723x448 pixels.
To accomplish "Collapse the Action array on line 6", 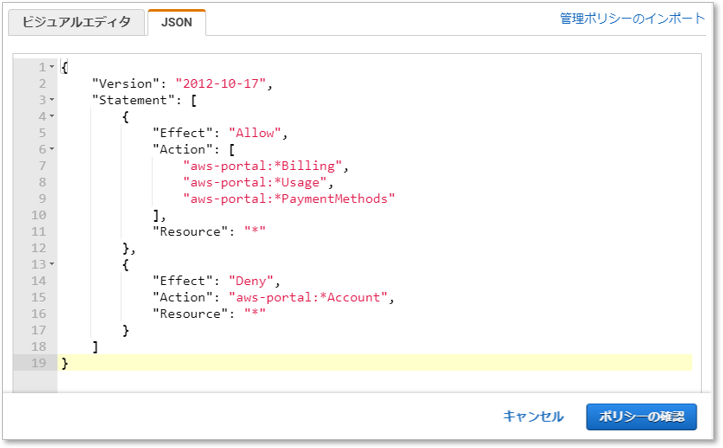I will (x=51, y=149).
